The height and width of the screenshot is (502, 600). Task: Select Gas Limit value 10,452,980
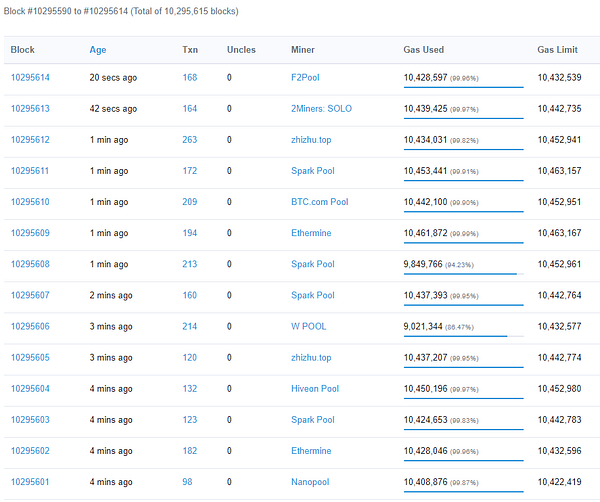point(559,389)
